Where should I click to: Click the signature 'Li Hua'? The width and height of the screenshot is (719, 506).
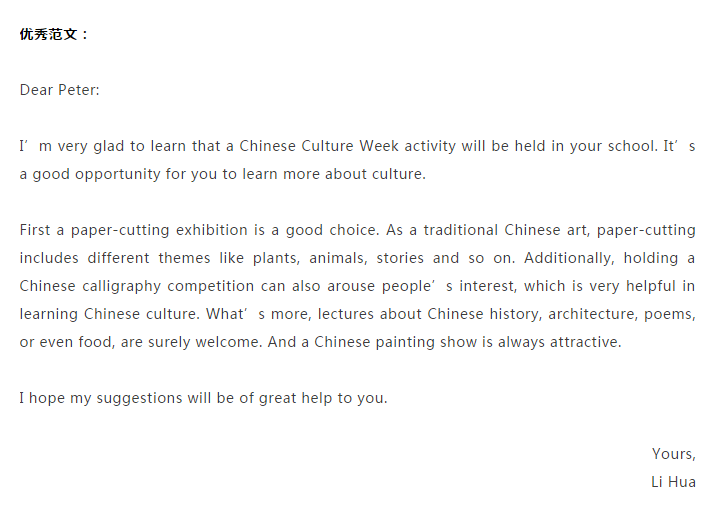[x=673, y=482]
